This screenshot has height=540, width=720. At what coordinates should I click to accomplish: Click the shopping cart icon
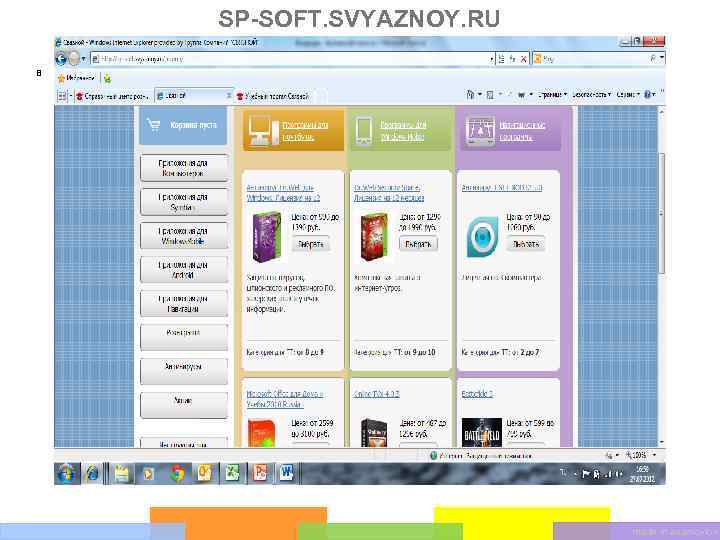[153, 124]
